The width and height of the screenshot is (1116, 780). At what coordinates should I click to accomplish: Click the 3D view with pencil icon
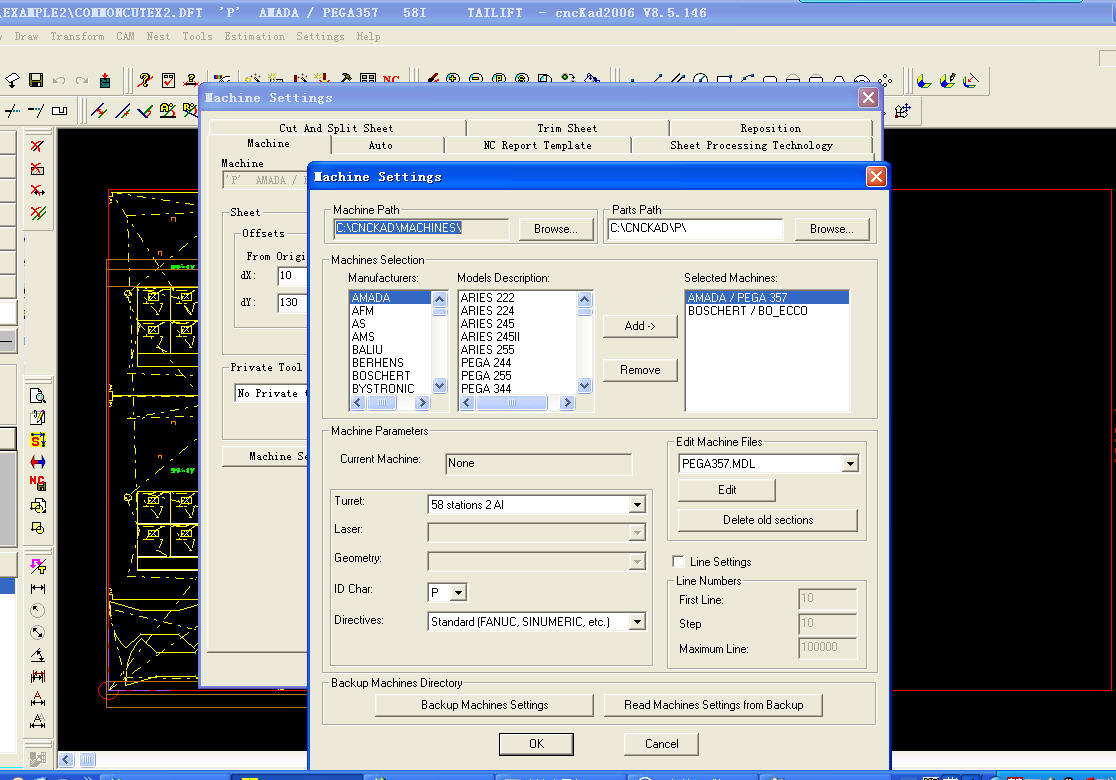(x=947, y=80)
